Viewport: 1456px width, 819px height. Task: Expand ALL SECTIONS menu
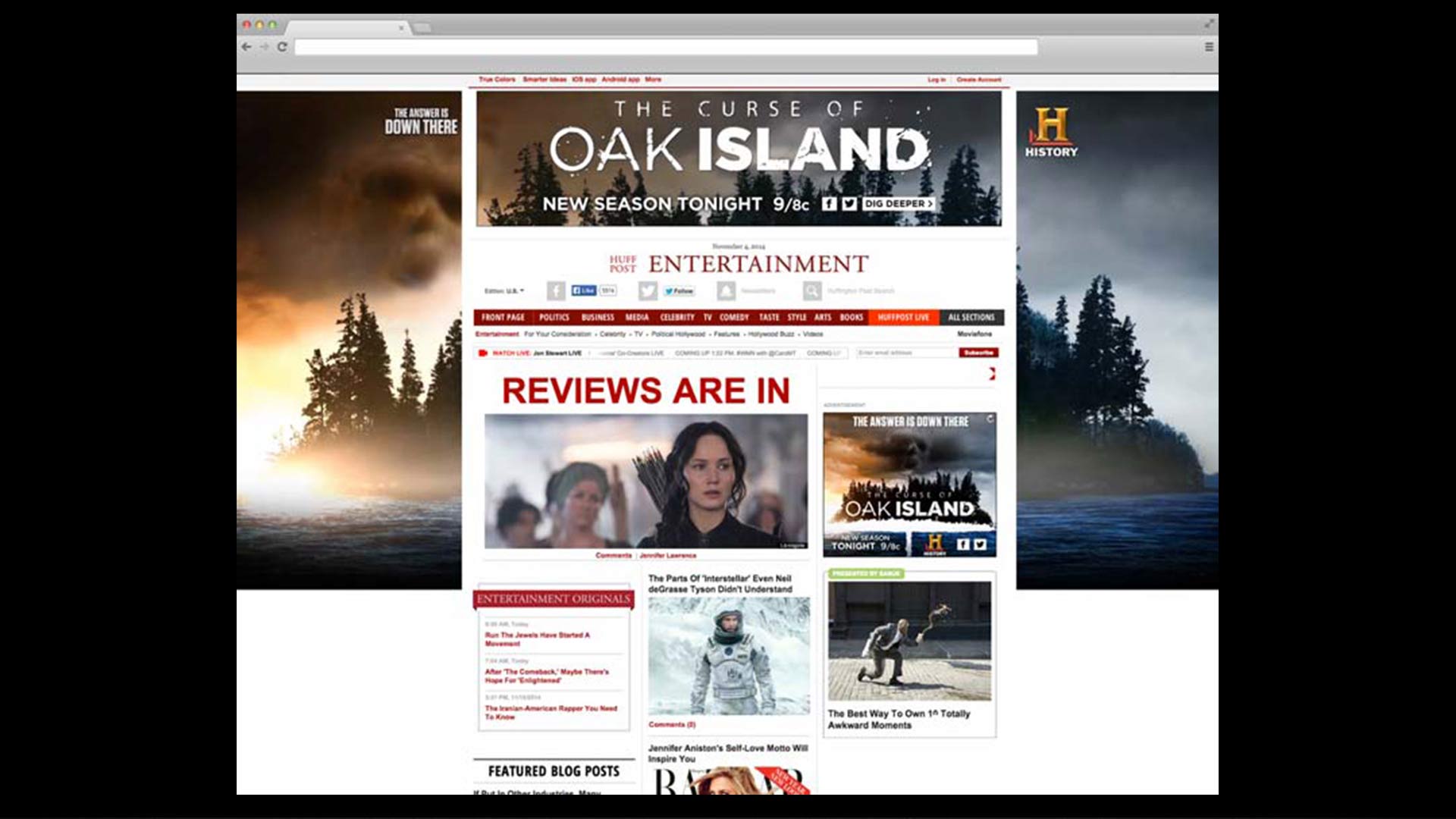[x=971, y=318]
